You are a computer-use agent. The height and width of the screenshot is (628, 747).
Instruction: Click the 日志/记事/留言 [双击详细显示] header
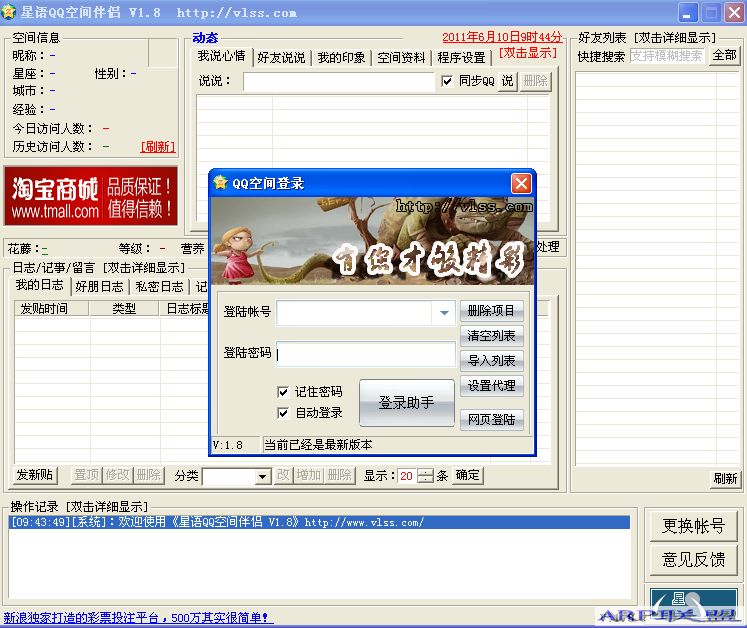point(99,268)
